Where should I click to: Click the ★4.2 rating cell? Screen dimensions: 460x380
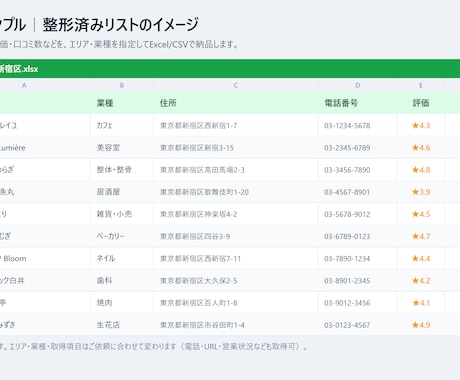point(421,281)
